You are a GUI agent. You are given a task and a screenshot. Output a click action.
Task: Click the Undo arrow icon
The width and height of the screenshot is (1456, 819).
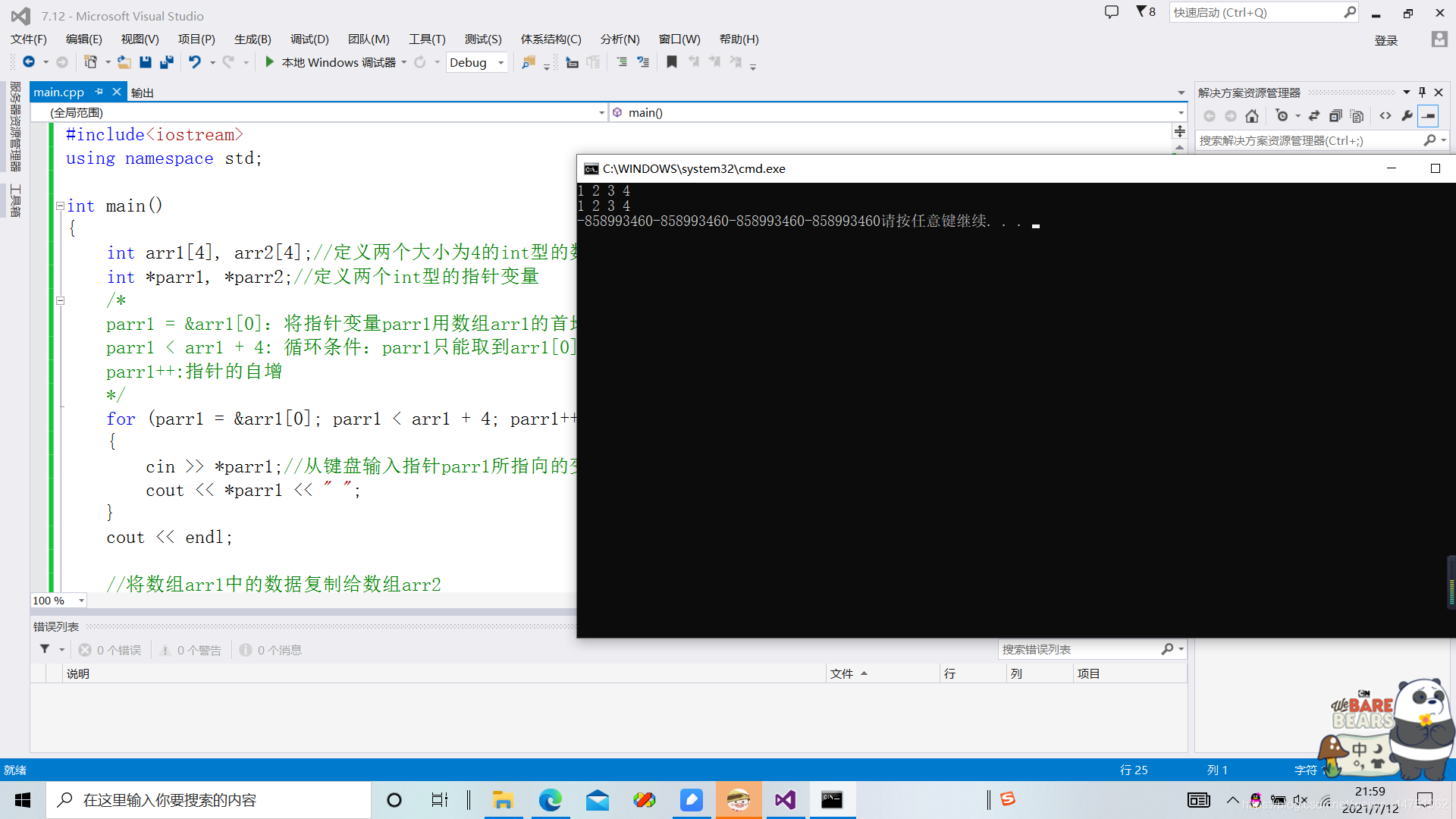coord(195,62)
